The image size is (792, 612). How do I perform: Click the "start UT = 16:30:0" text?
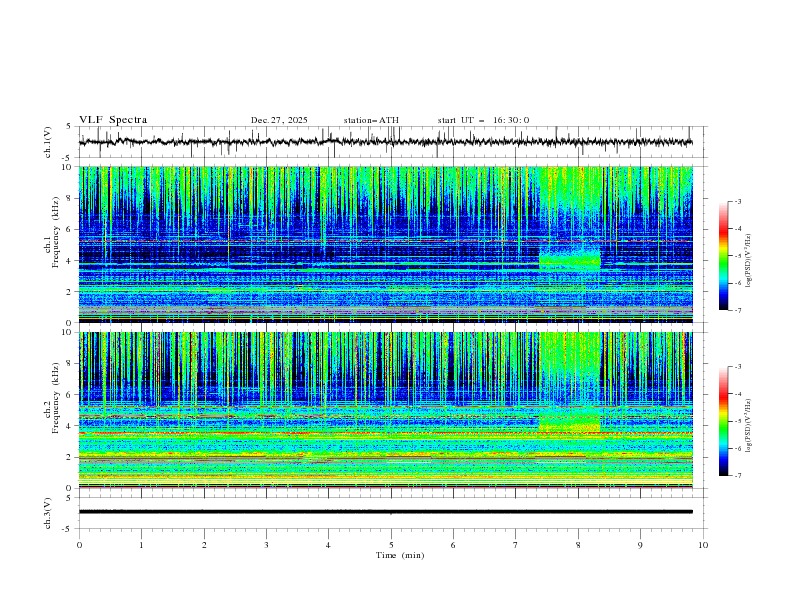[483, 120]
